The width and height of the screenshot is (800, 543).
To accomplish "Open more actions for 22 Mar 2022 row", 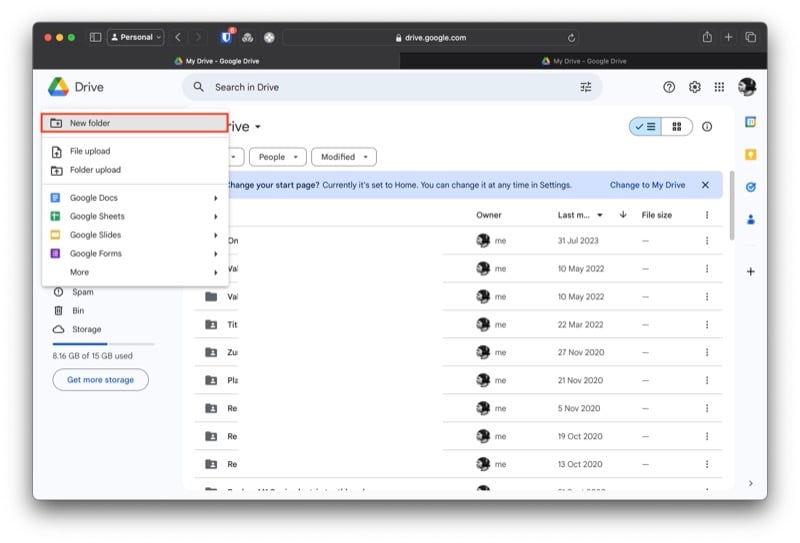I will coord(707,324).
